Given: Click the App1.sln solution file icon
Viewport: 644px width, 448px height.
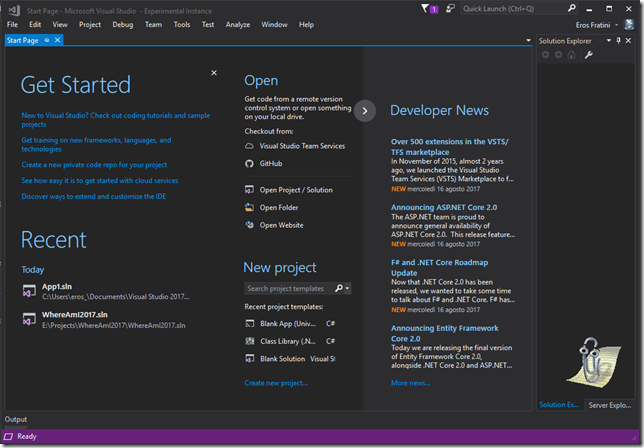Looking at the screenshot, I should pyautogui.click(x=29, y=291).
